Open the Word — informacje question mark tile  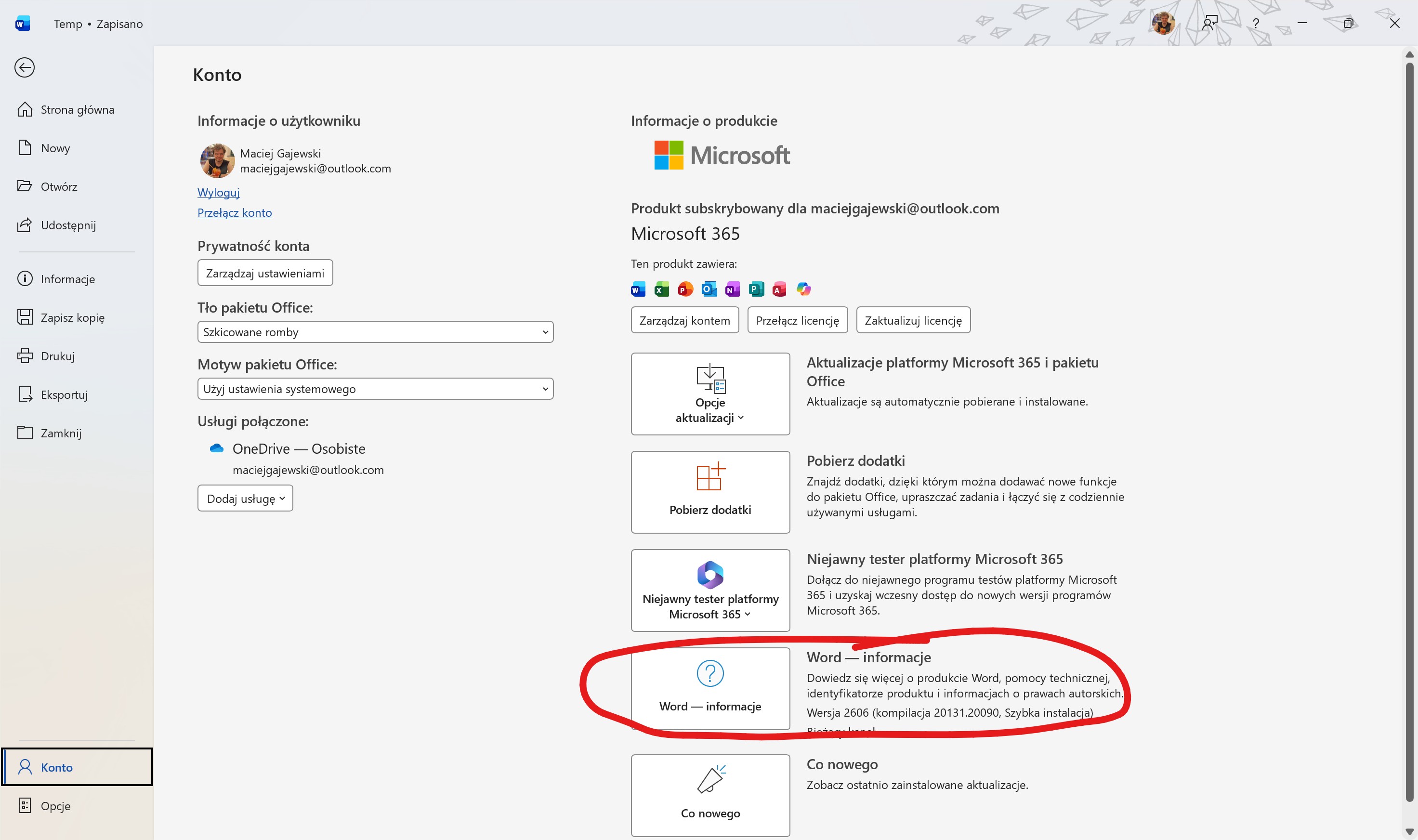click(710, 688)
